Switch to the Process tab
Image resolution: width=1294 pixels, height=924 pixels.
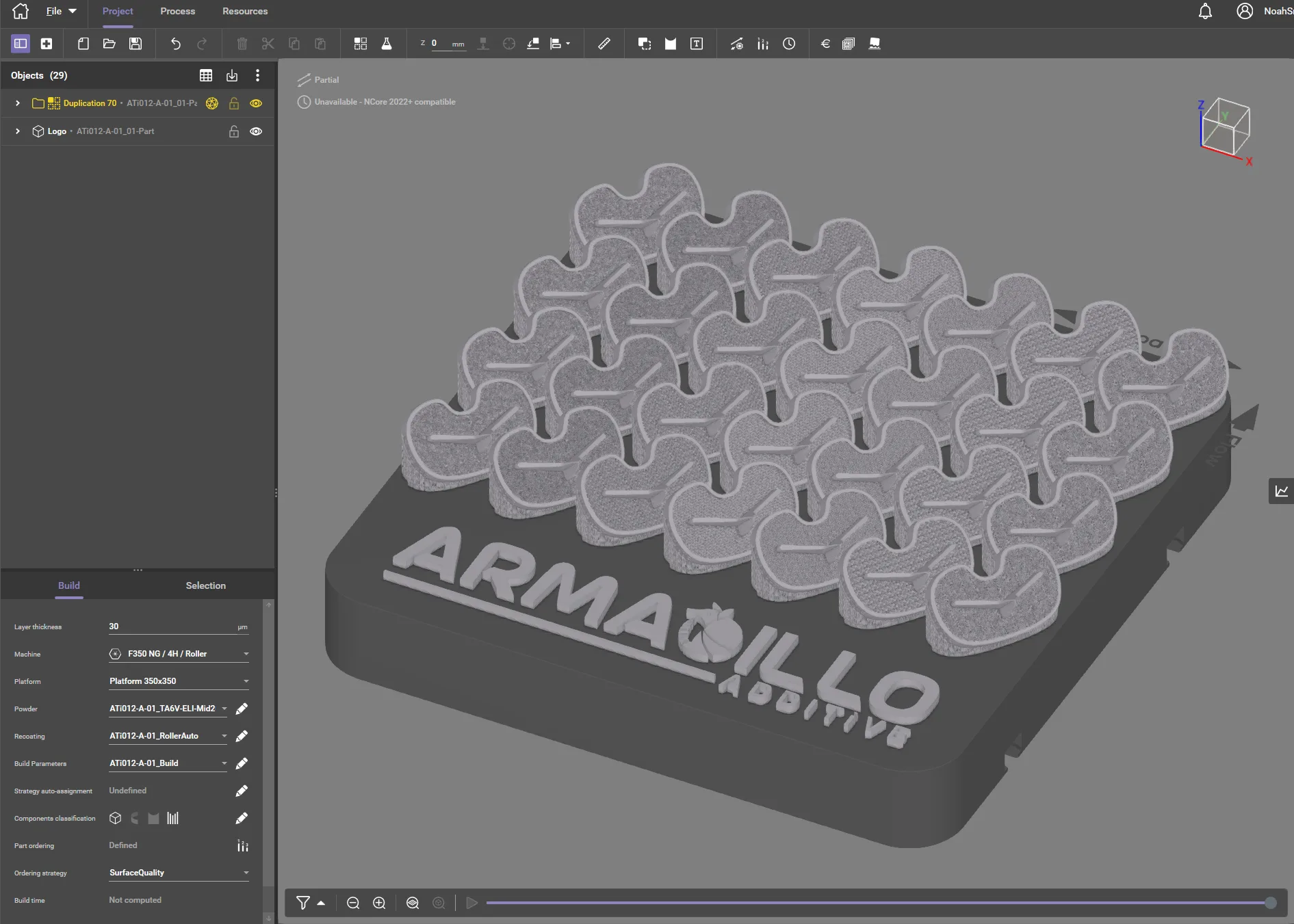click(177, 12)
